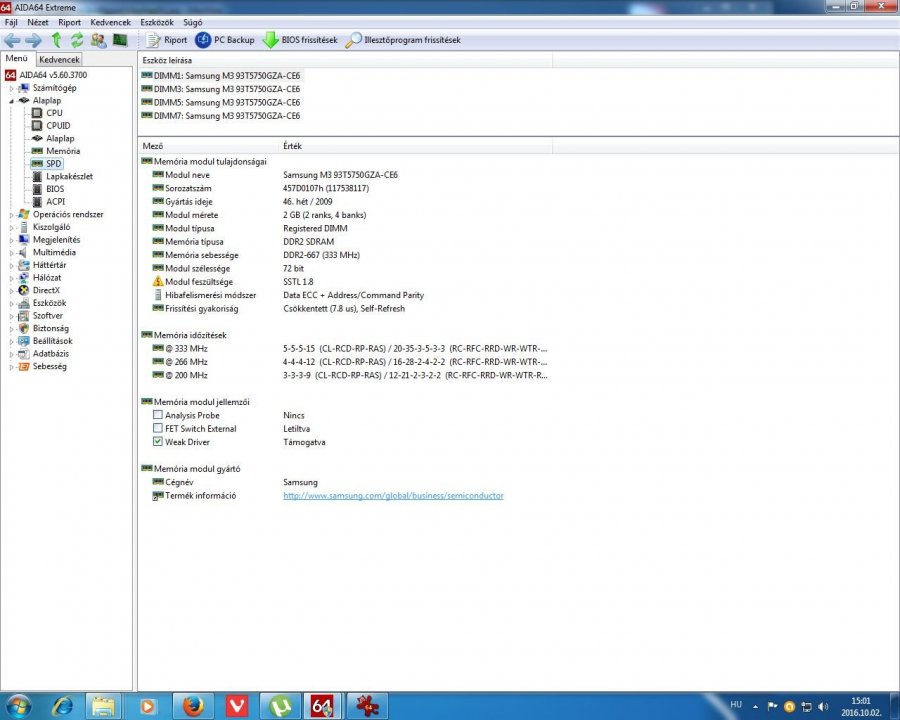The width and height of the screenshot is (900, 720).
Task: Expand the Háttértár tree node
Action: [x=11, y=265]
